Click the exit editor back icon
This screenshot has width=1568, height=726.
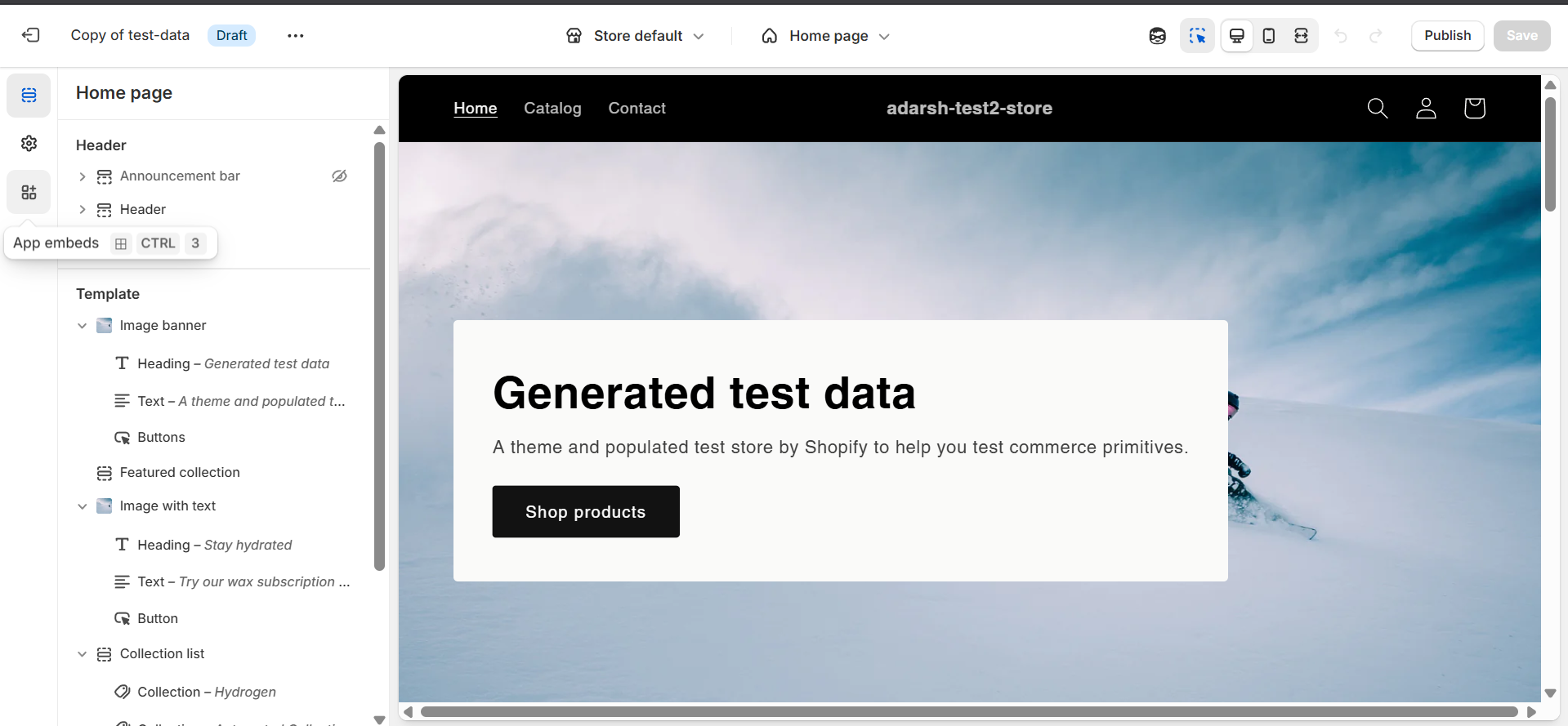(x=31, y=35)
